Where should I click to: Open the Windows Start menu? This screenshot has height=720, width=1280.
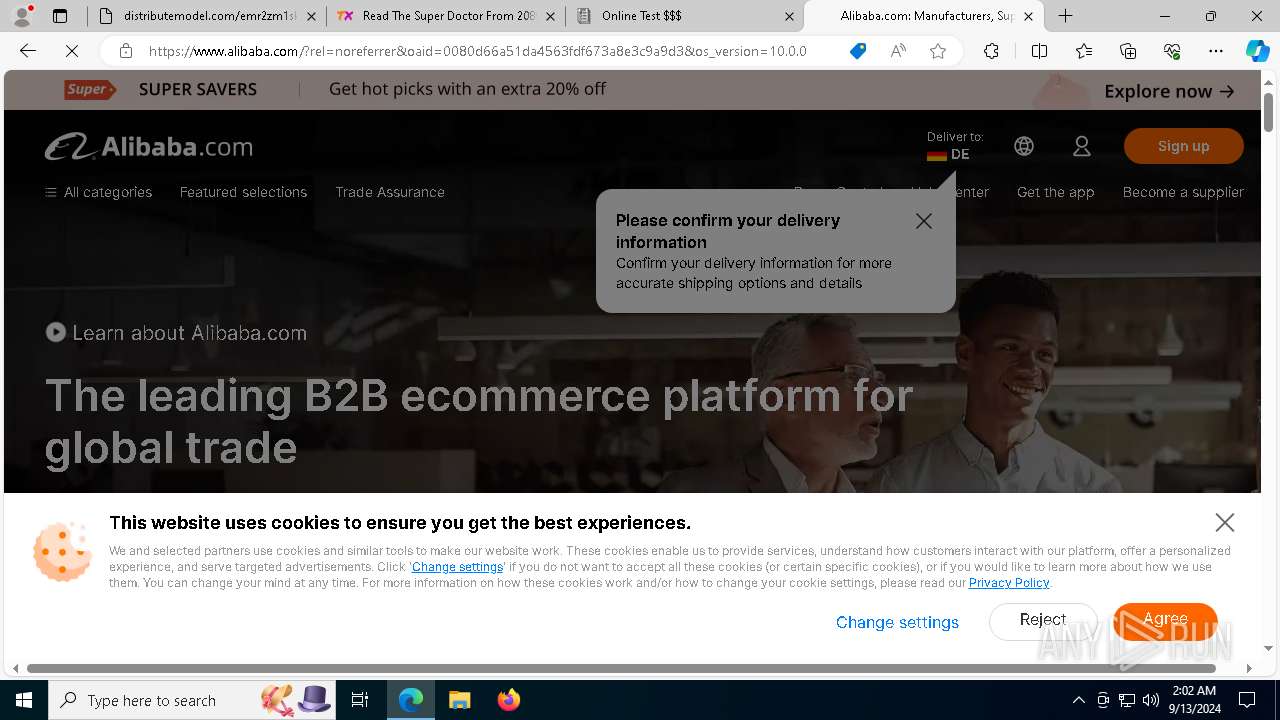coord(24,700)
